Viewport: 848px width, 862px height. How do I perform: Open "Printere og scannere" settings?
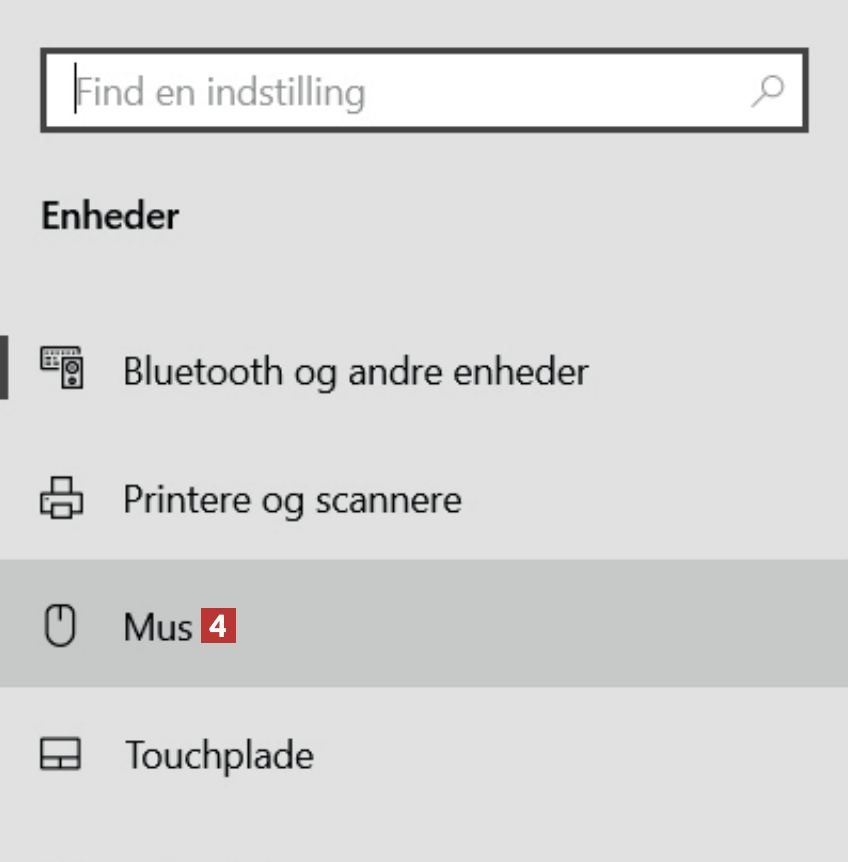click(292, 499)
